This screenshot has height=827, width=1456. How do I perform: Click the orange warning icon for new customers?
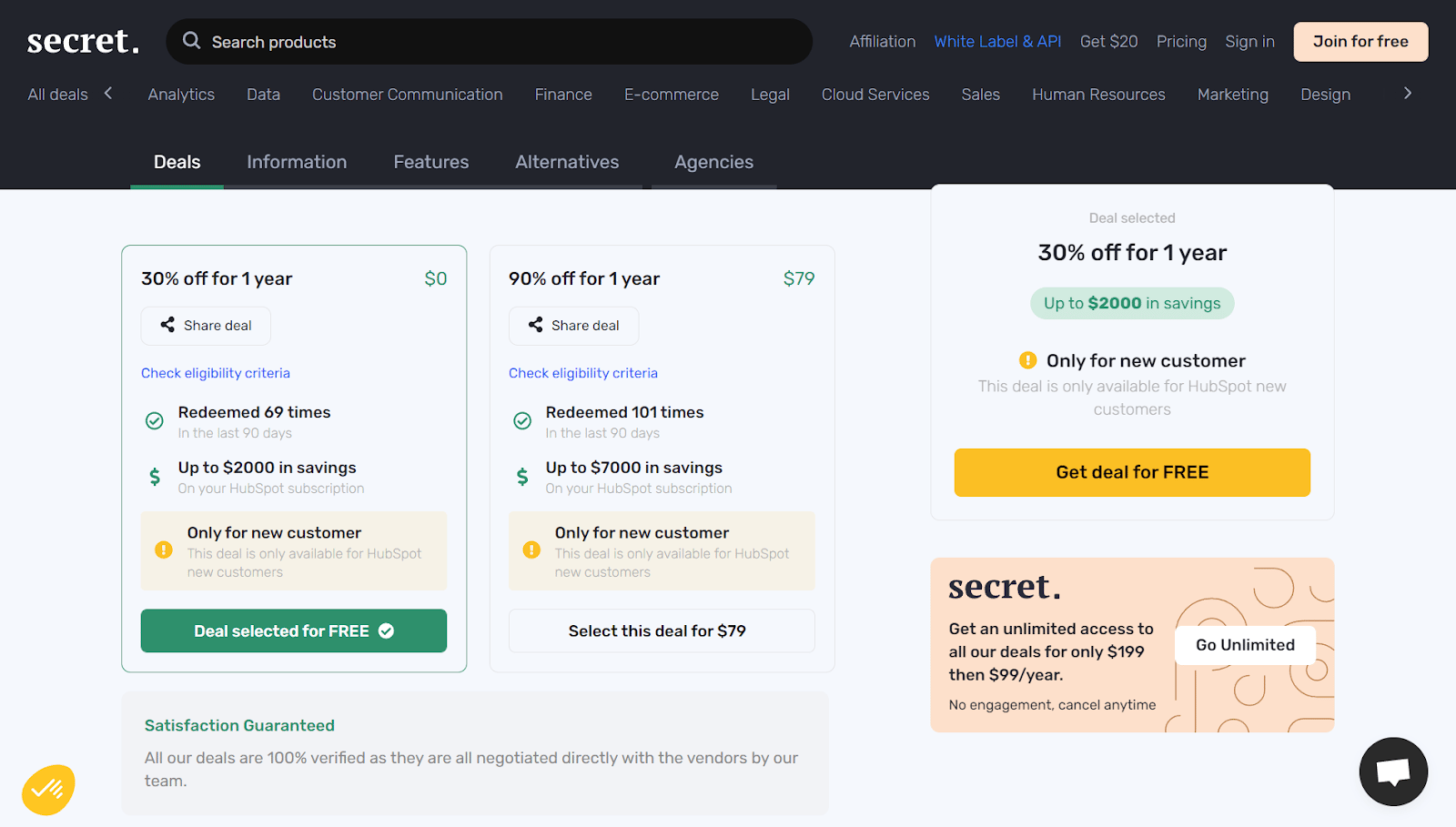[x=165, y=550]
